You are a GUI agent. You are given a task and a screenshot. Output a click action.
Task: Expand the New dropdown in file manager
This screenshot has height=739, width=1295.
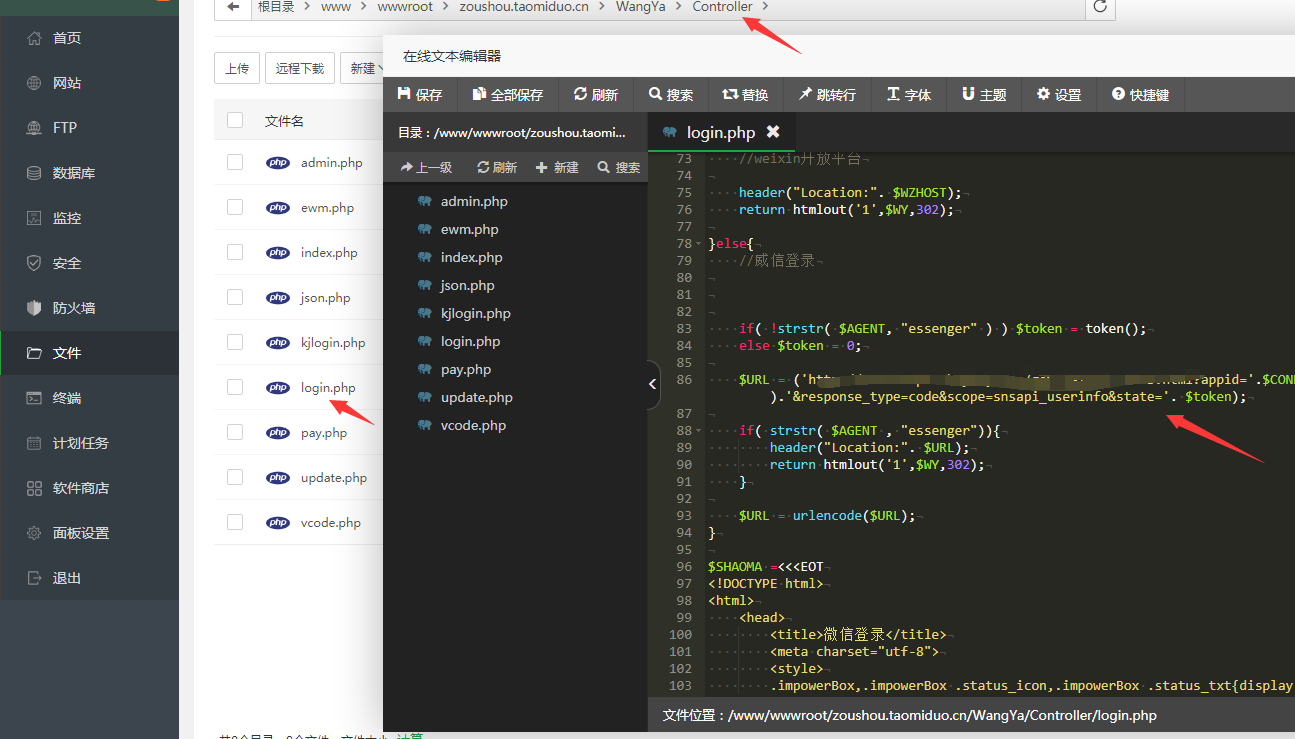coord(362,69)
